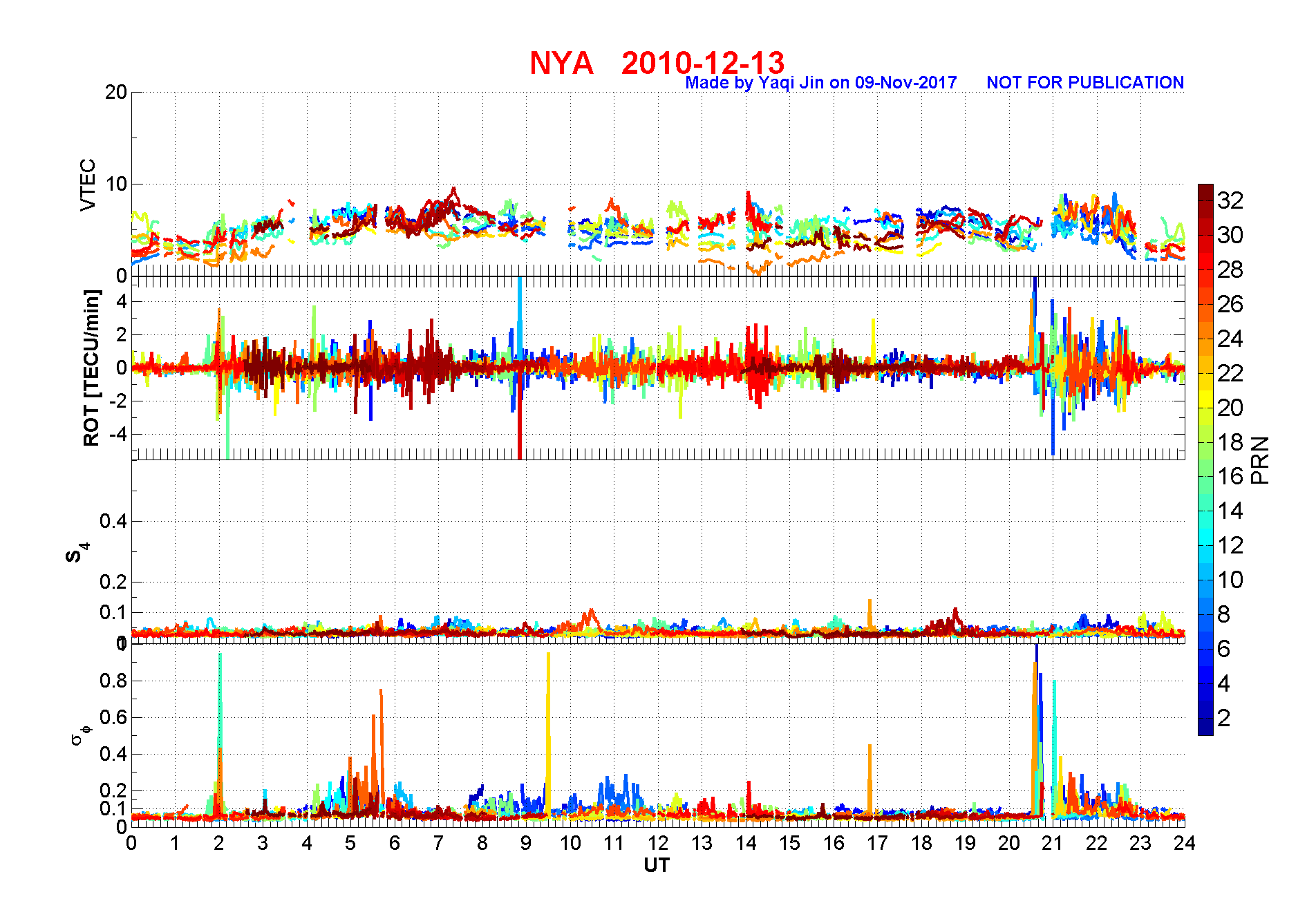Viewport: 1316px width, 919px height.
Task: Click UT axis tick label 17
Action: click(x=877, y=843)
